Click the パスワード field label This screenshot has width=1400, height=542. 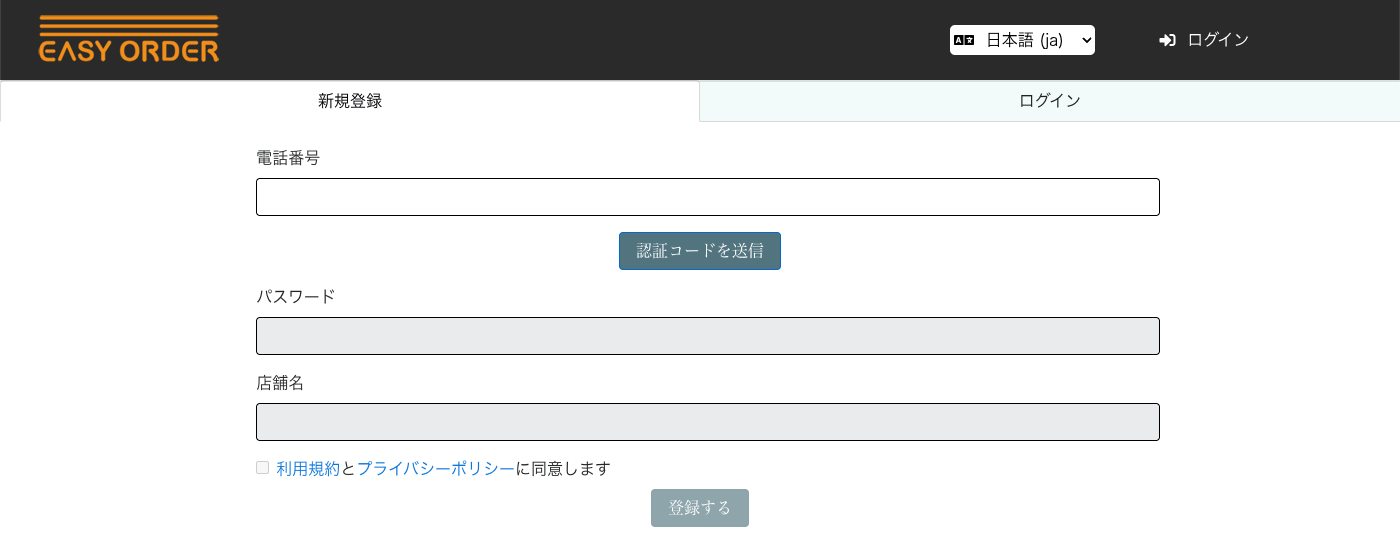coord(296,297)
